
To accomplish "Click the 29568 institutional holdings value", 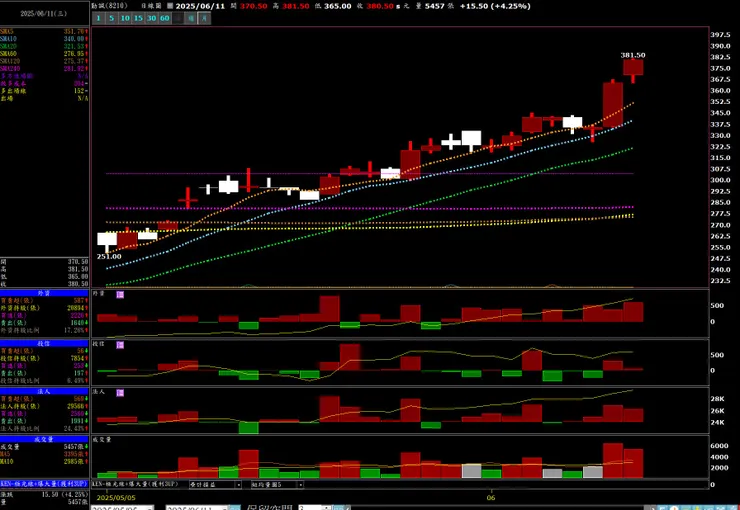I will (x=75, y=406).
